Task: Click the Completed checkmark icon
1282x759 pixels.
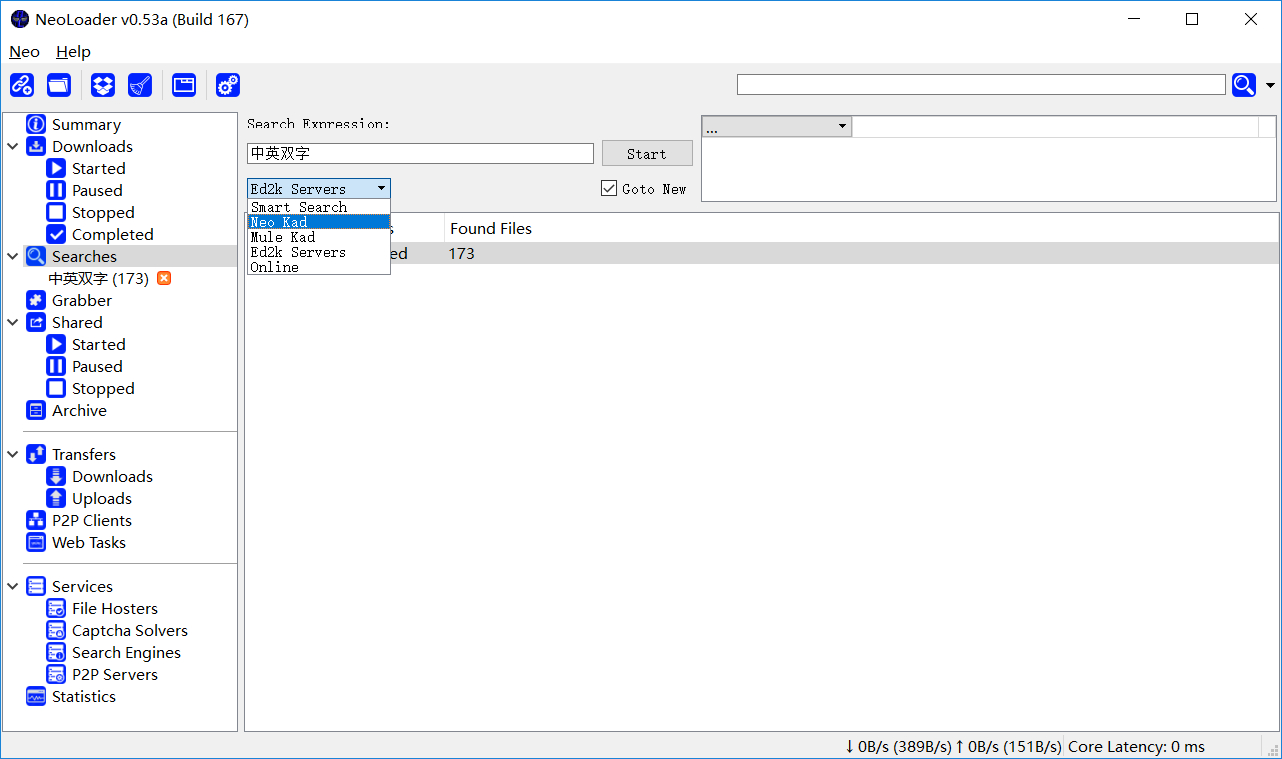Action: [56, 234]
